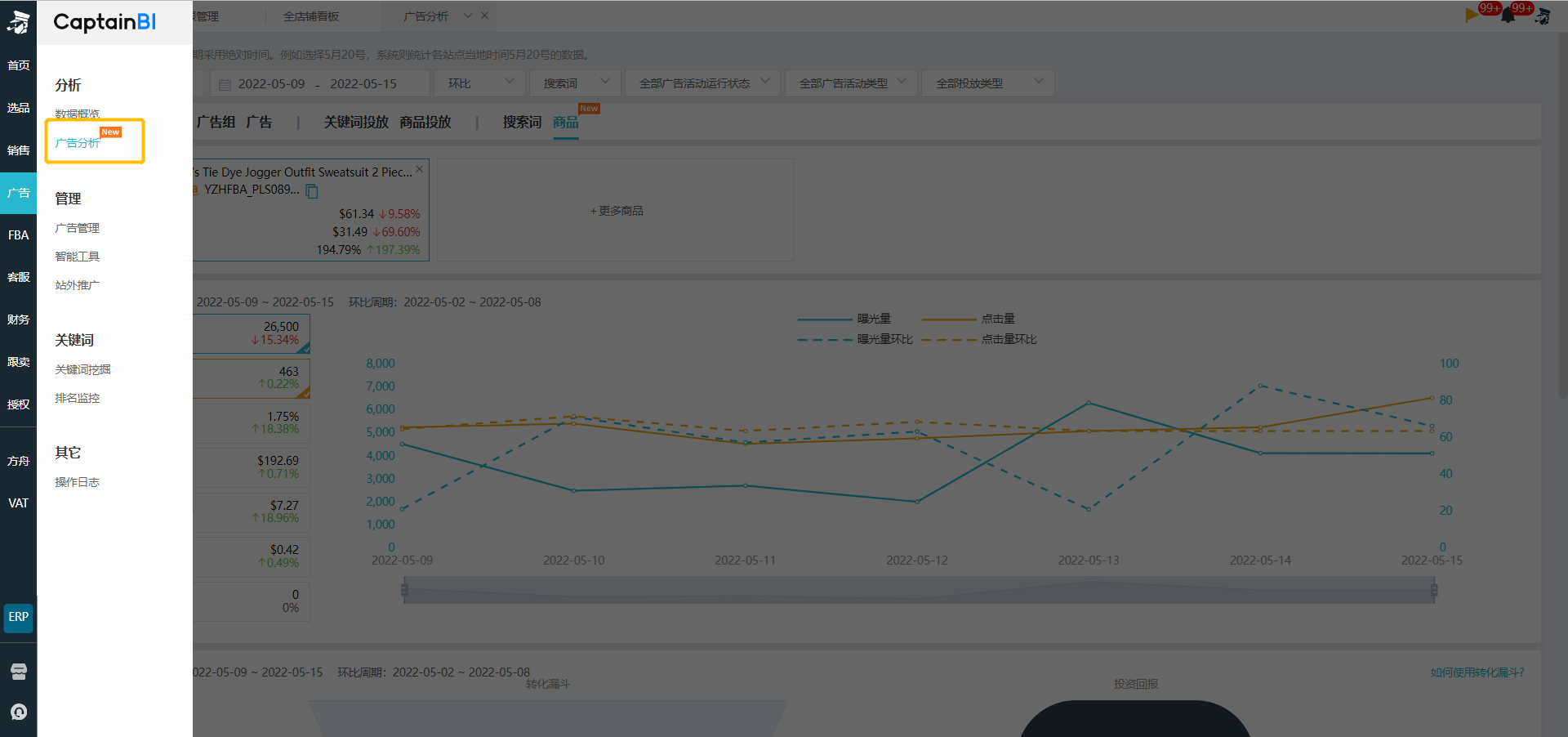Open 如何使用转化漏斗? help link
Screen dimensions: 1568x737
(x=1477, y=672)
